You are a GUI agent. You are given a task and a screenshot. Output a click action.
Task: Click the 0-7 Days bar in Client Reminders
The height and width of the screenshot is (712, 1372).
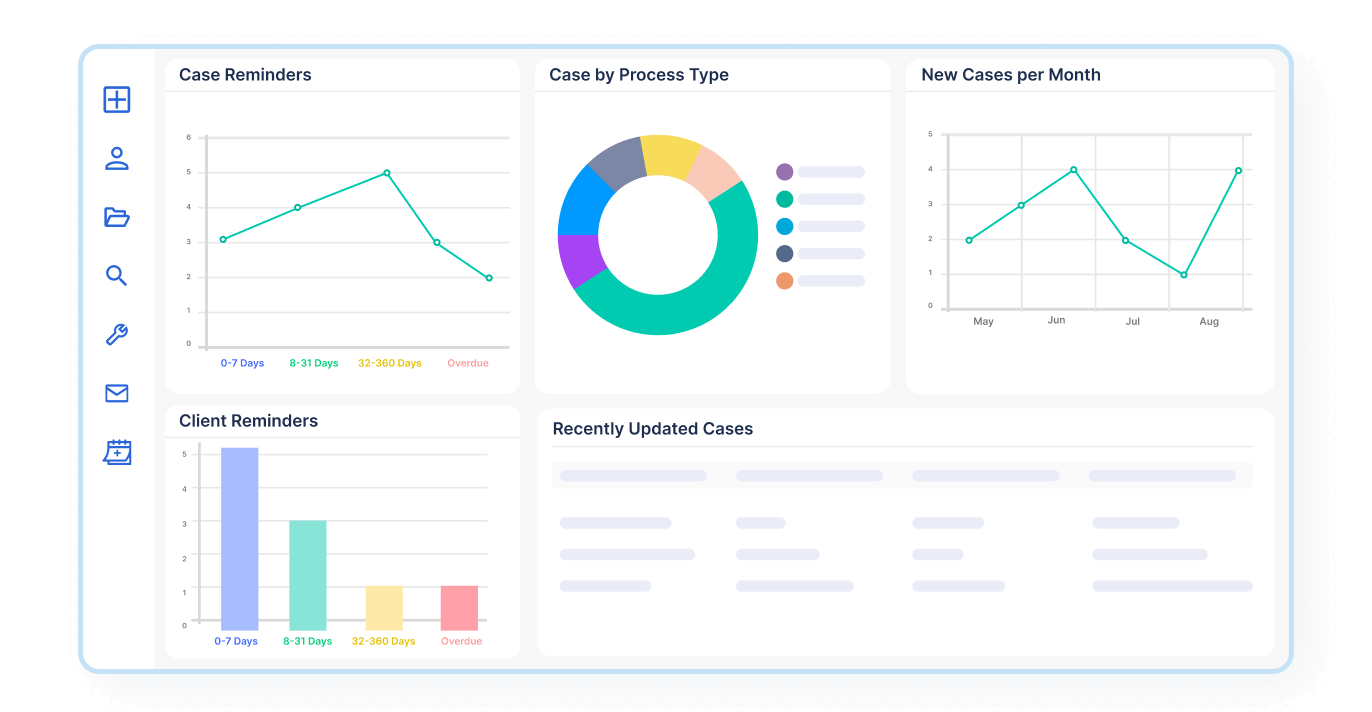(240, 538)
